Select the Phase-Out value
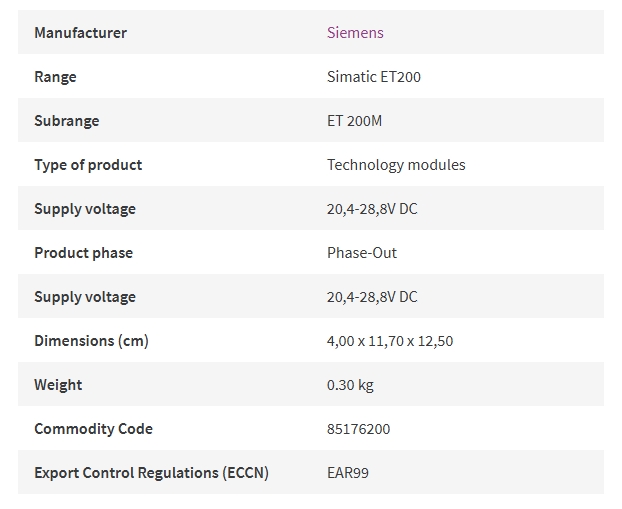The width and height of the screenshot is (622, 509). (362, 253)
